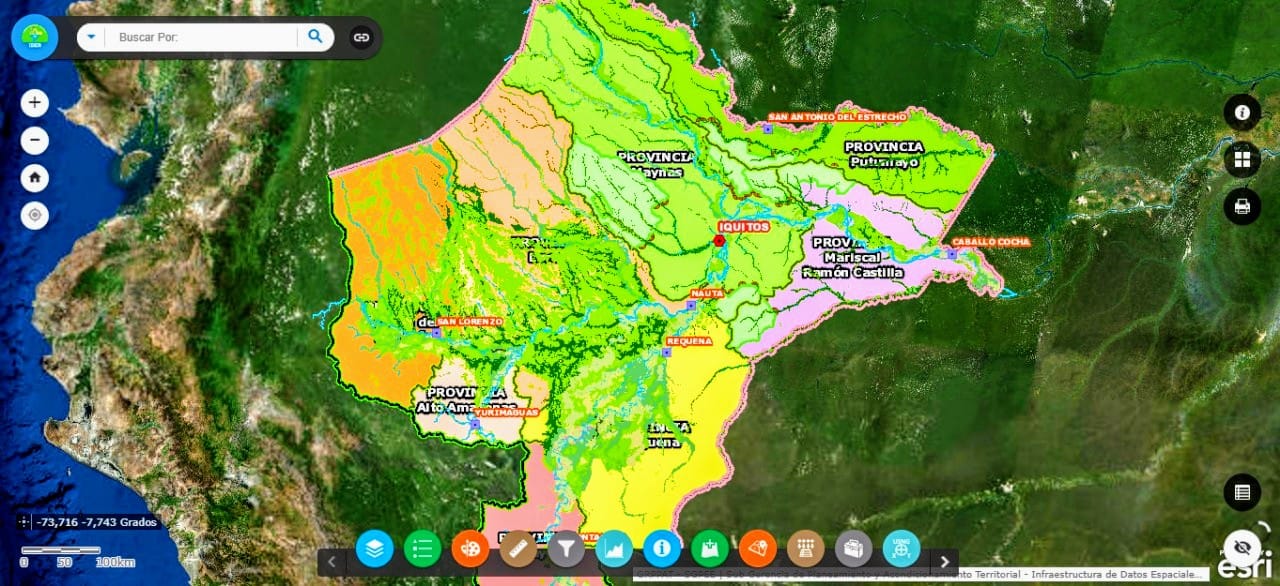The width and height of the screenshot is (1280, 586).
Task: Open the green Legend list icon
Action: (x=423, y=548)
